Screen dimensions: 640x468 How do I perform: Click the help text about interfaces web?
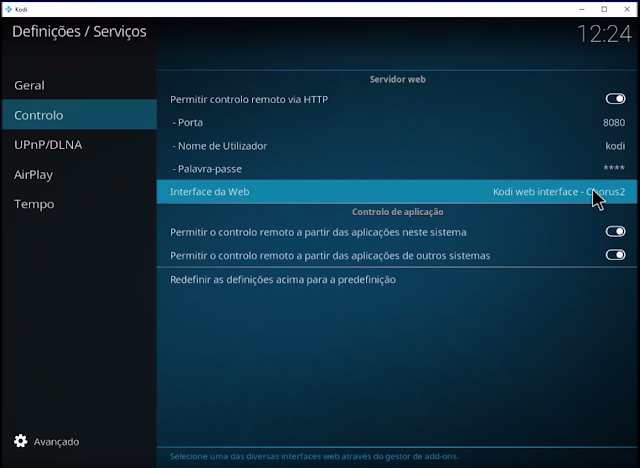click(x=314, y=456)
